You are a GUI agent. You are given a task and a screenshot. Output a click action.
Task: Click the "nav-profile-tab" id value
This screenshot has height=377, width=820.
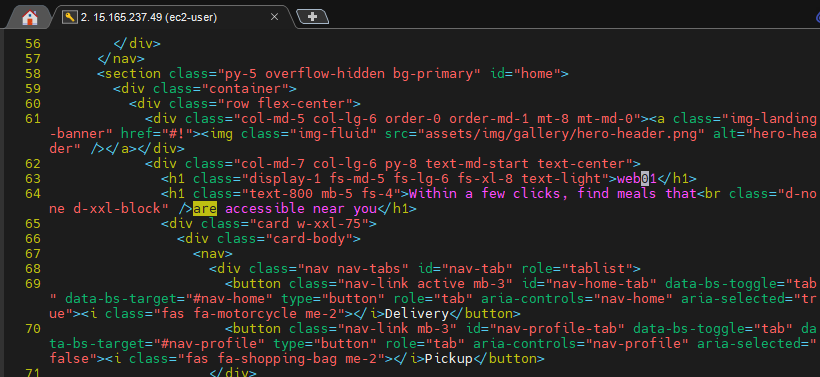553,329
